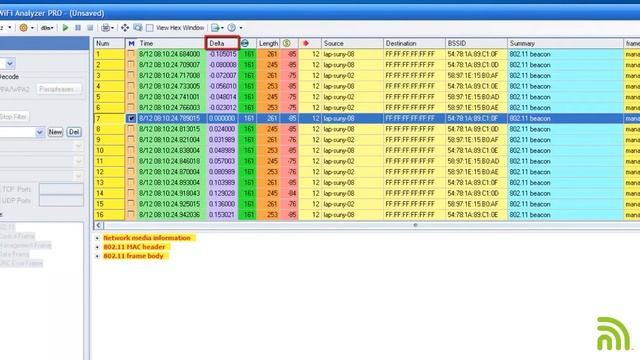Sort packets by the Delta column header
Image resolution: width=640 pixels, height=360 pixels.
point(222,43)
